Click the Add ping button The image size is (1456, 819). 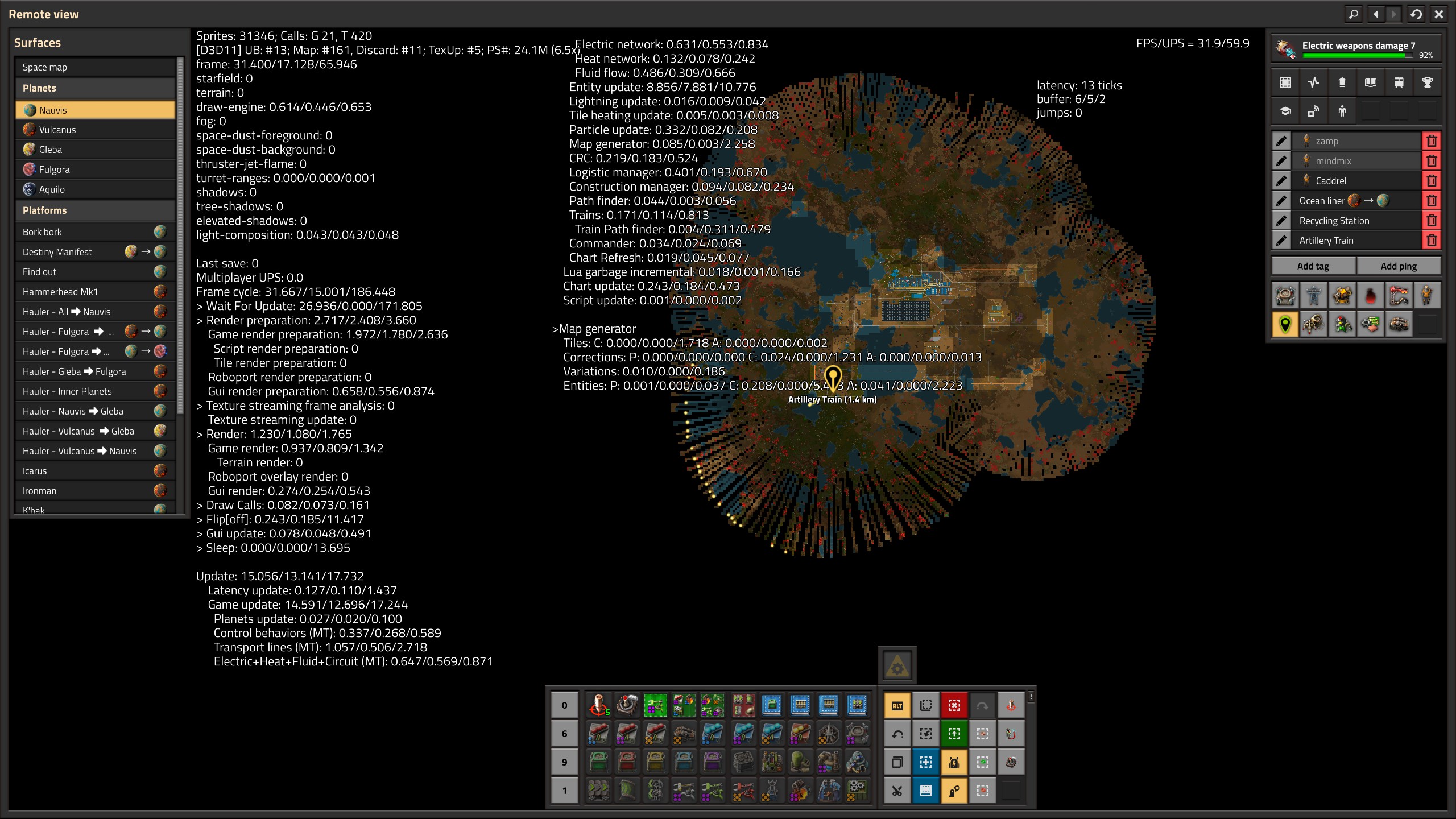tap(1399, 266)
